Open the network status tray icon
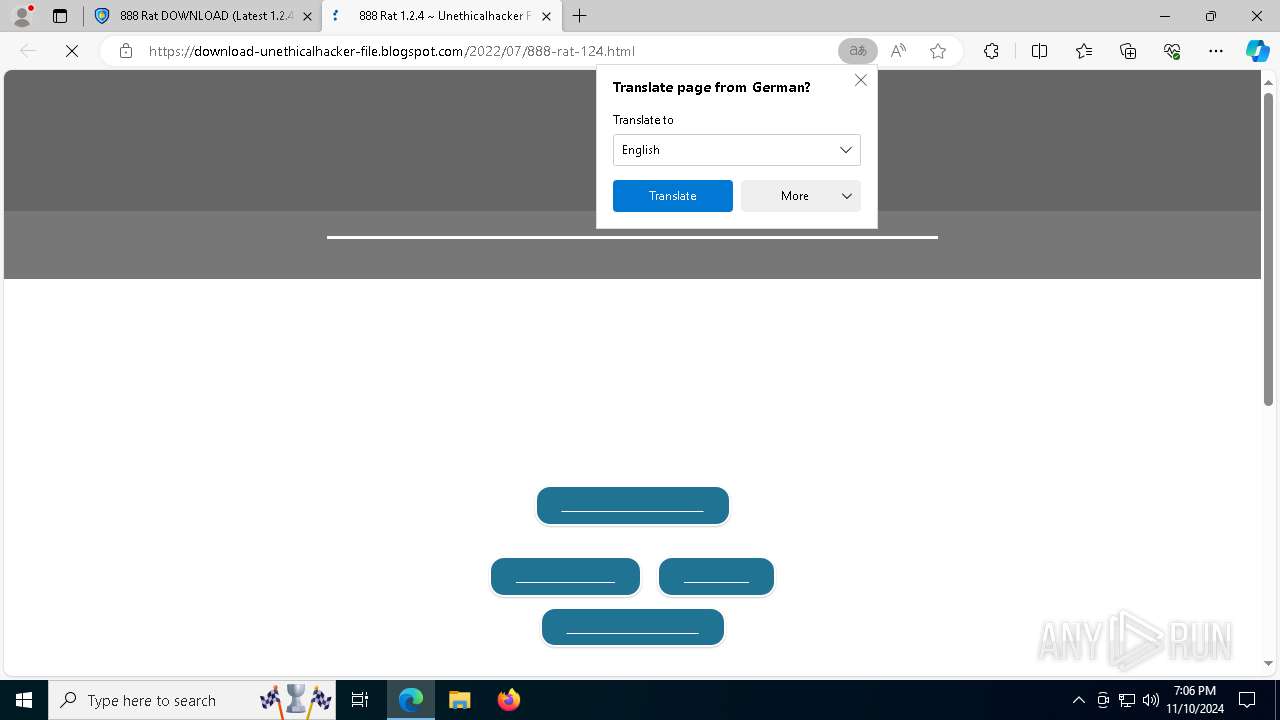 (x=1127, y=700)
